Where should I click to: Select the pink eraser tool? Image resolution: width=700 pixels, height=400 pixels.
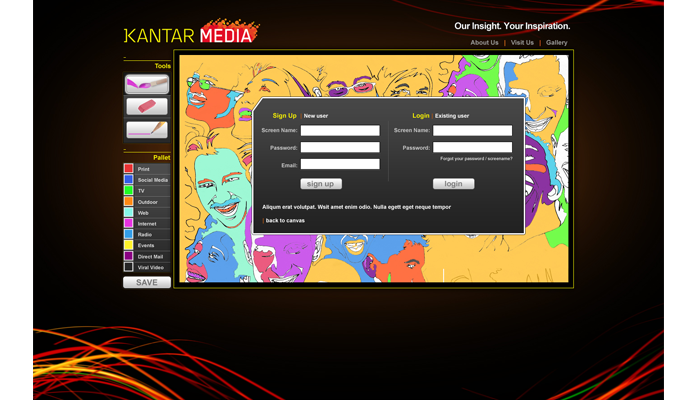146,106
